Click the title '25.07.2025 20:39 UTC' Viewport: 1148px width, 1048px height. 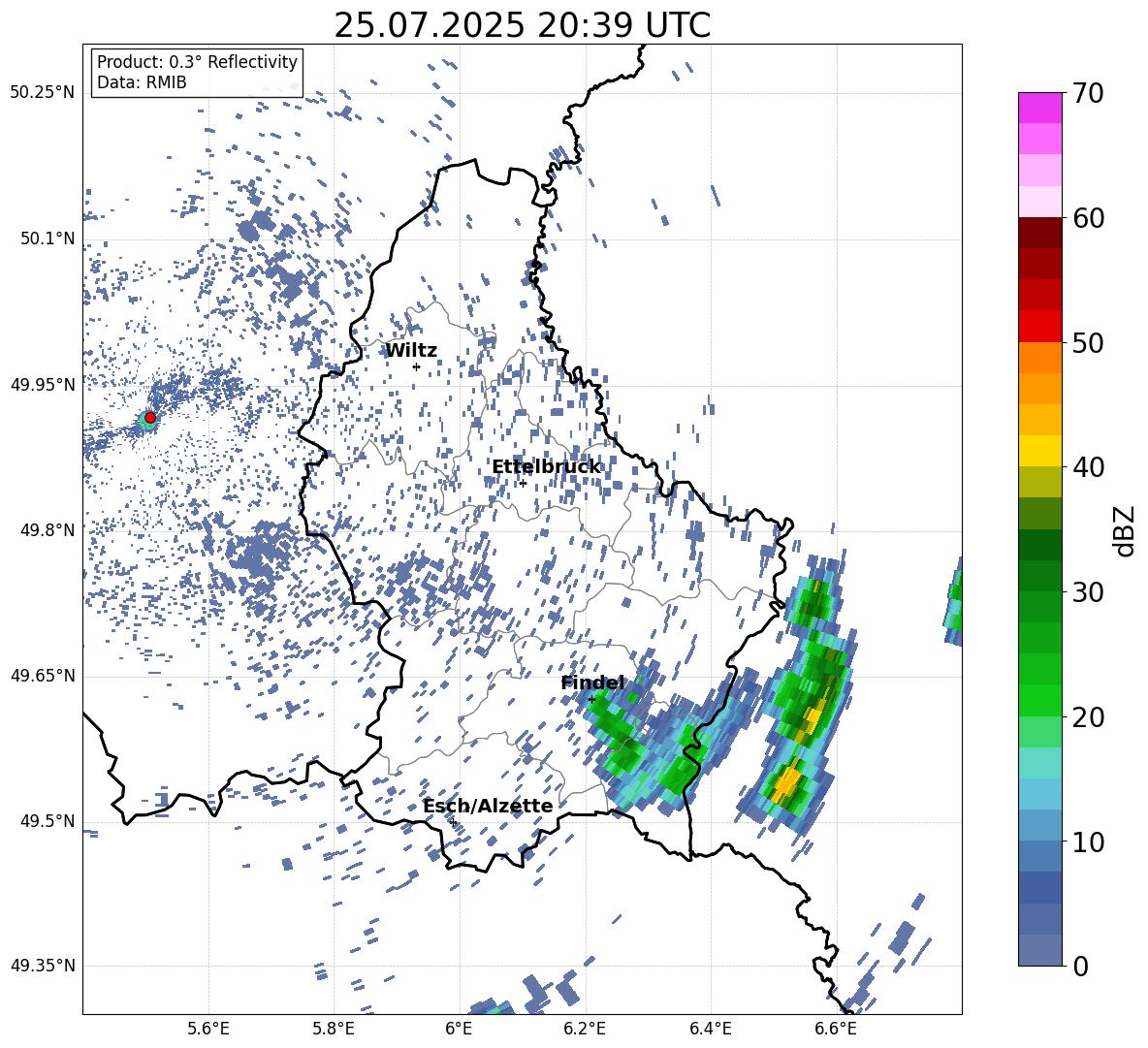point(522,25)
